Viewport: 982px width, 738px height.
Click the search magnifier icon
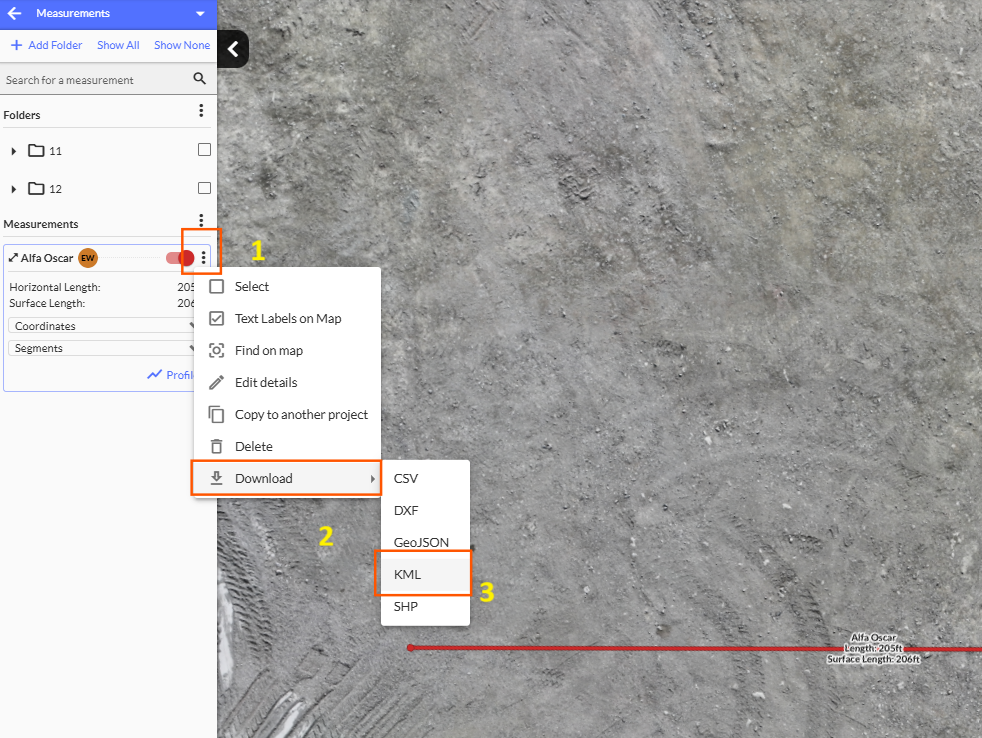coord(200,79)
